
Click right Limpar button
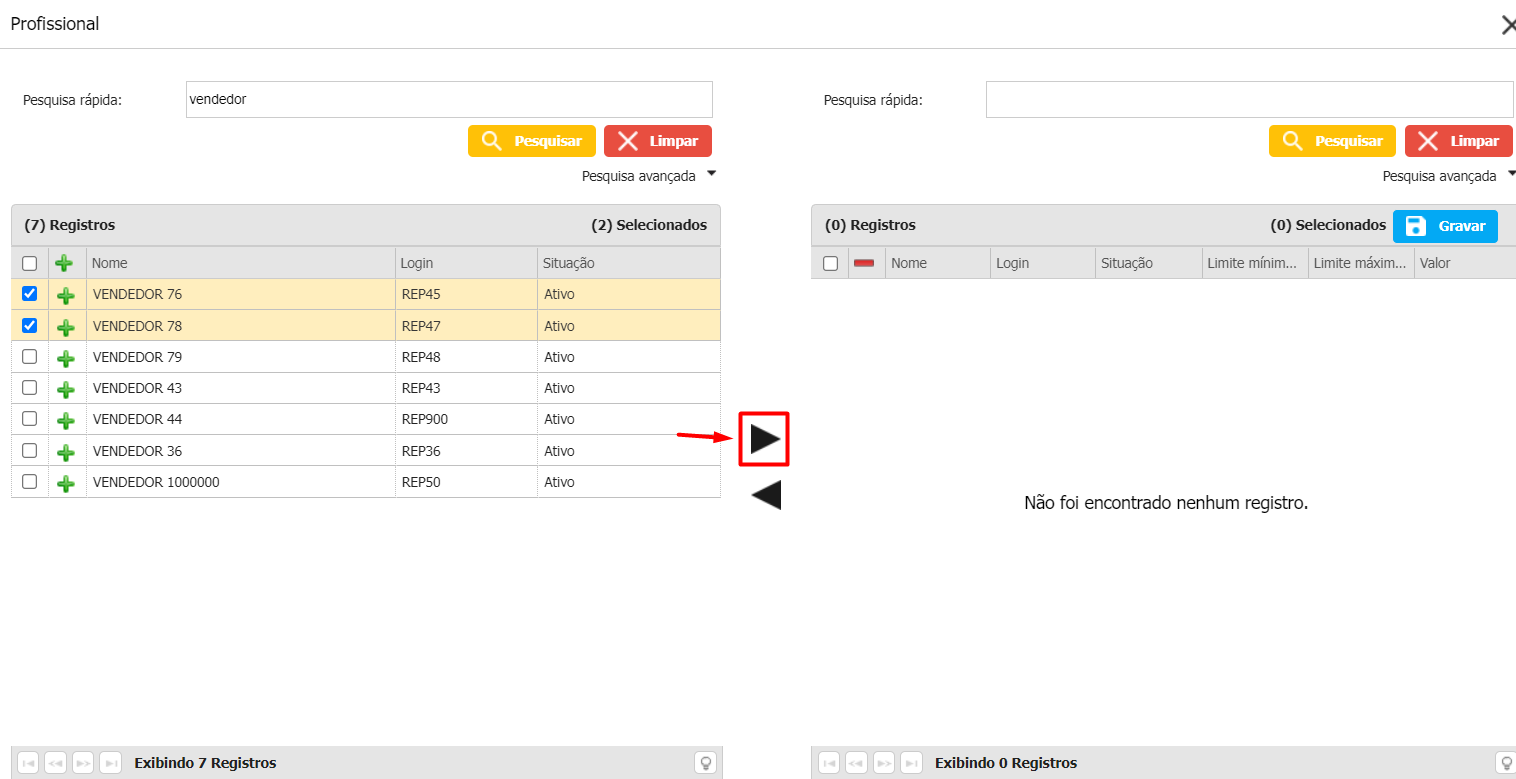1459,141
